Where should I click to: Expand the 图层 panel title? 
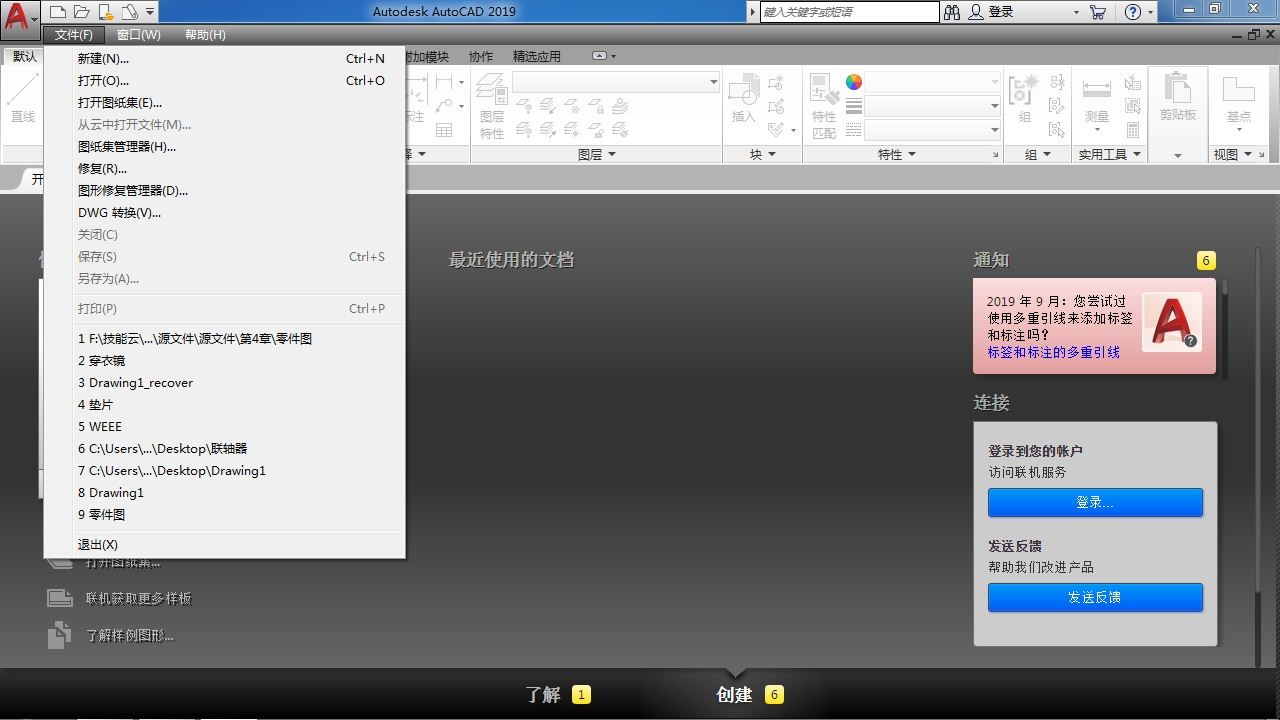click(x=597, y=155)
